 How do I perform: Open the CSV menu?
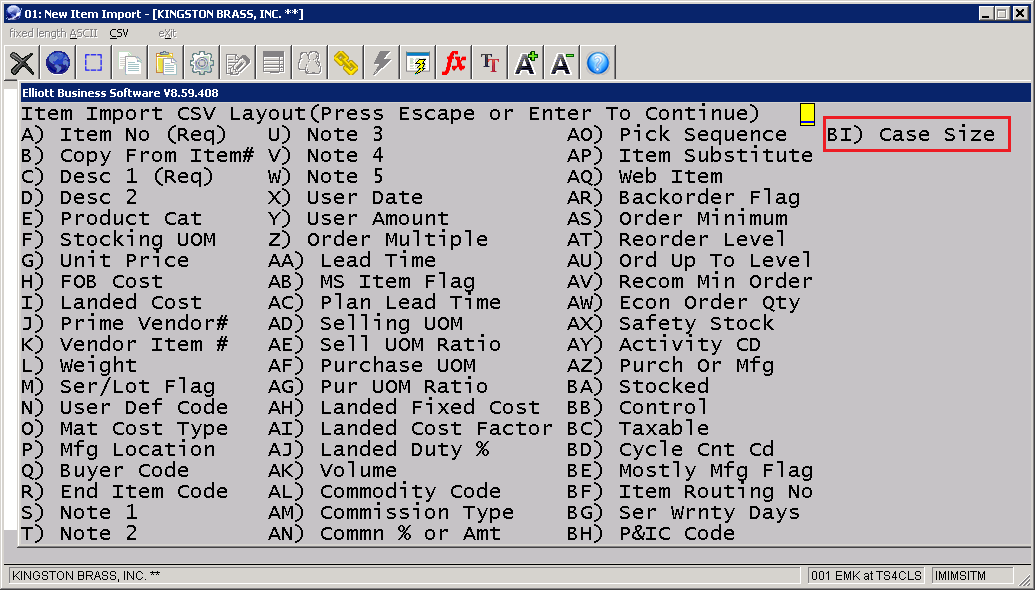[119, 33]
